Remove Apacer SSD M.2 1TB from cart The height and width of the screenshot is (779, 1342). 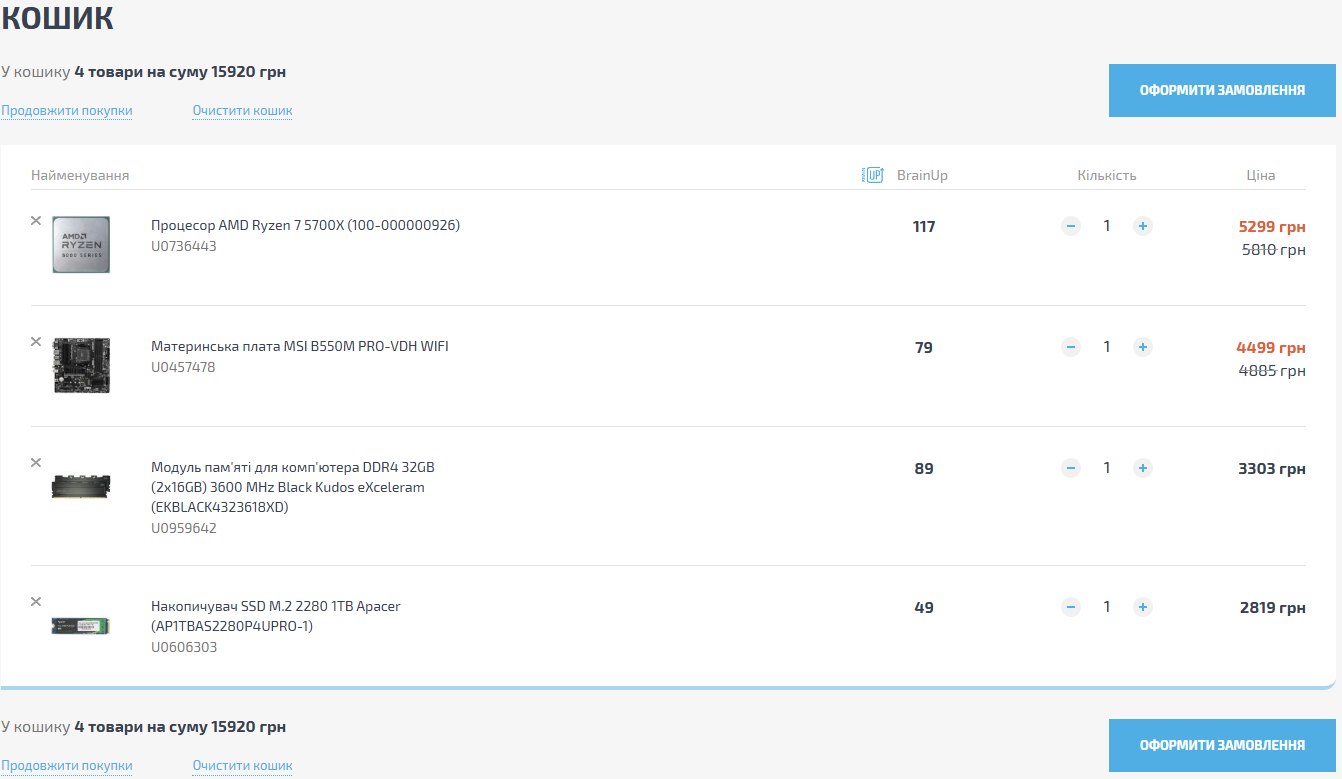[x=36, y=602]
